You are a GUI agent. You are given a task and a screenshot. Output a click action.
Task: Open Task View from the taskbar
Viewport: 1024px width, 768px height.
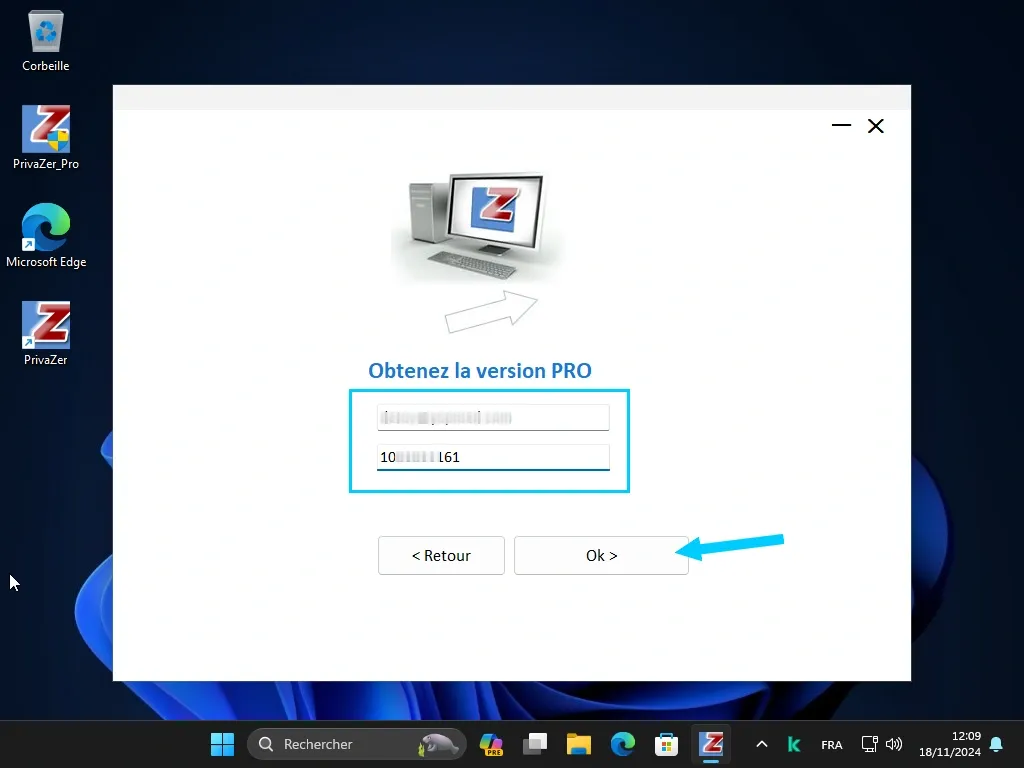(535, 744)
